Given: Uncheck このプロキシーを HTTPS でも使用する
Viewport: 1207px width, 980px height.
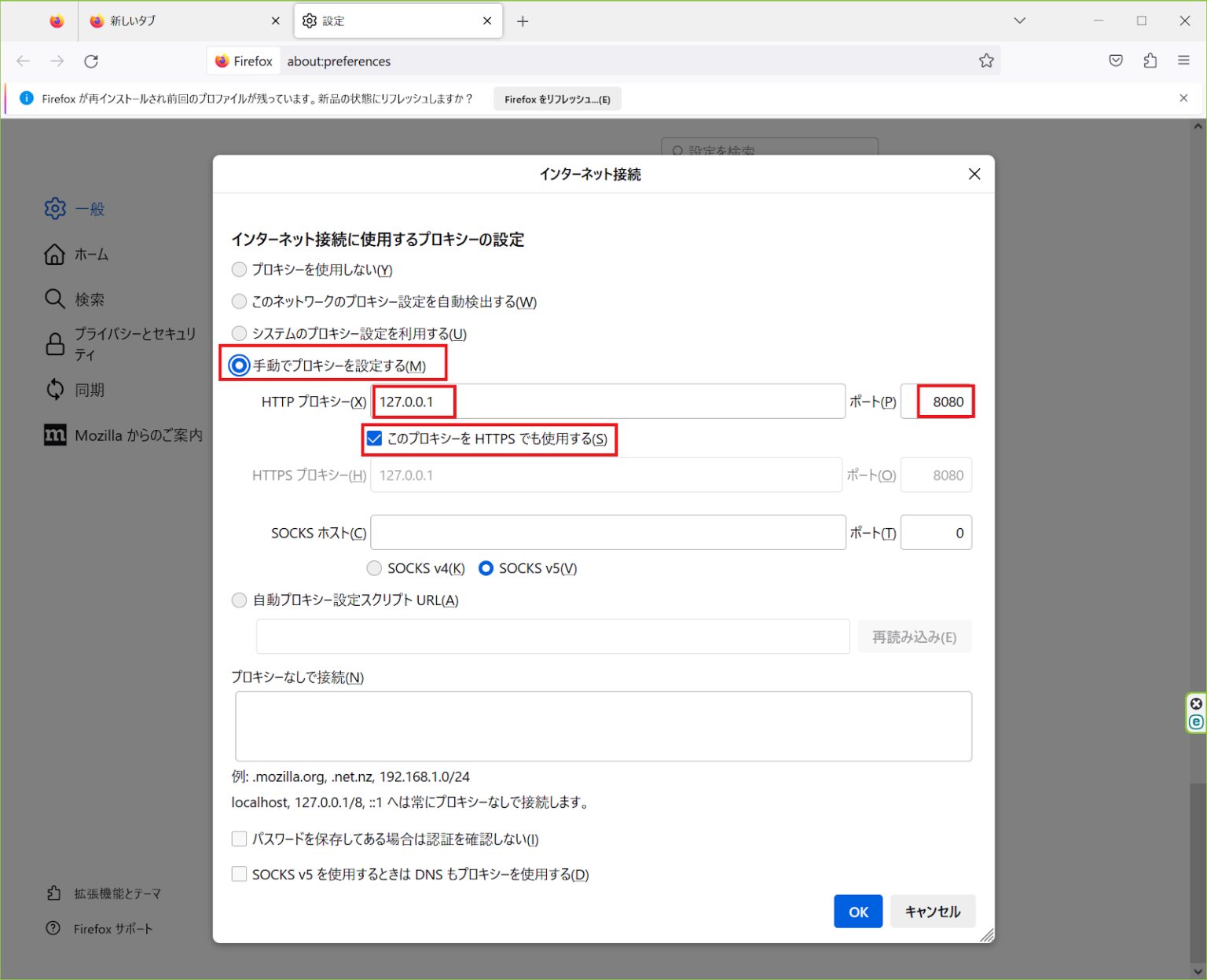Looking at the screenshot, I should (374, 439).
